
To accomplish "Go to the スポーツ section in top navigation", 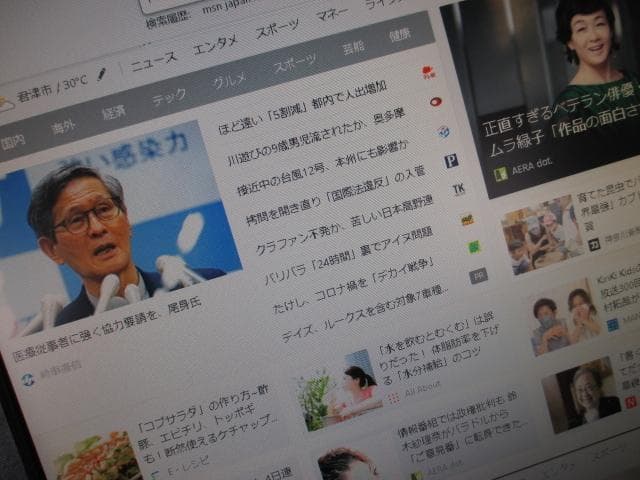I will click(x=277, y=29).
